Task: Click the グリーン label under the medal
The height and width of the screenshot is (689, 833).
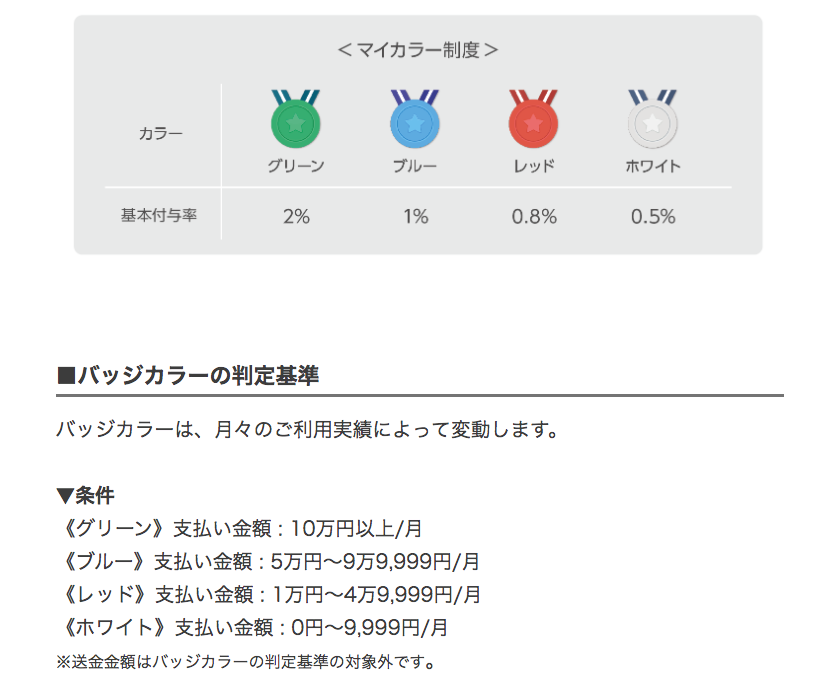Action: point(295,166)
